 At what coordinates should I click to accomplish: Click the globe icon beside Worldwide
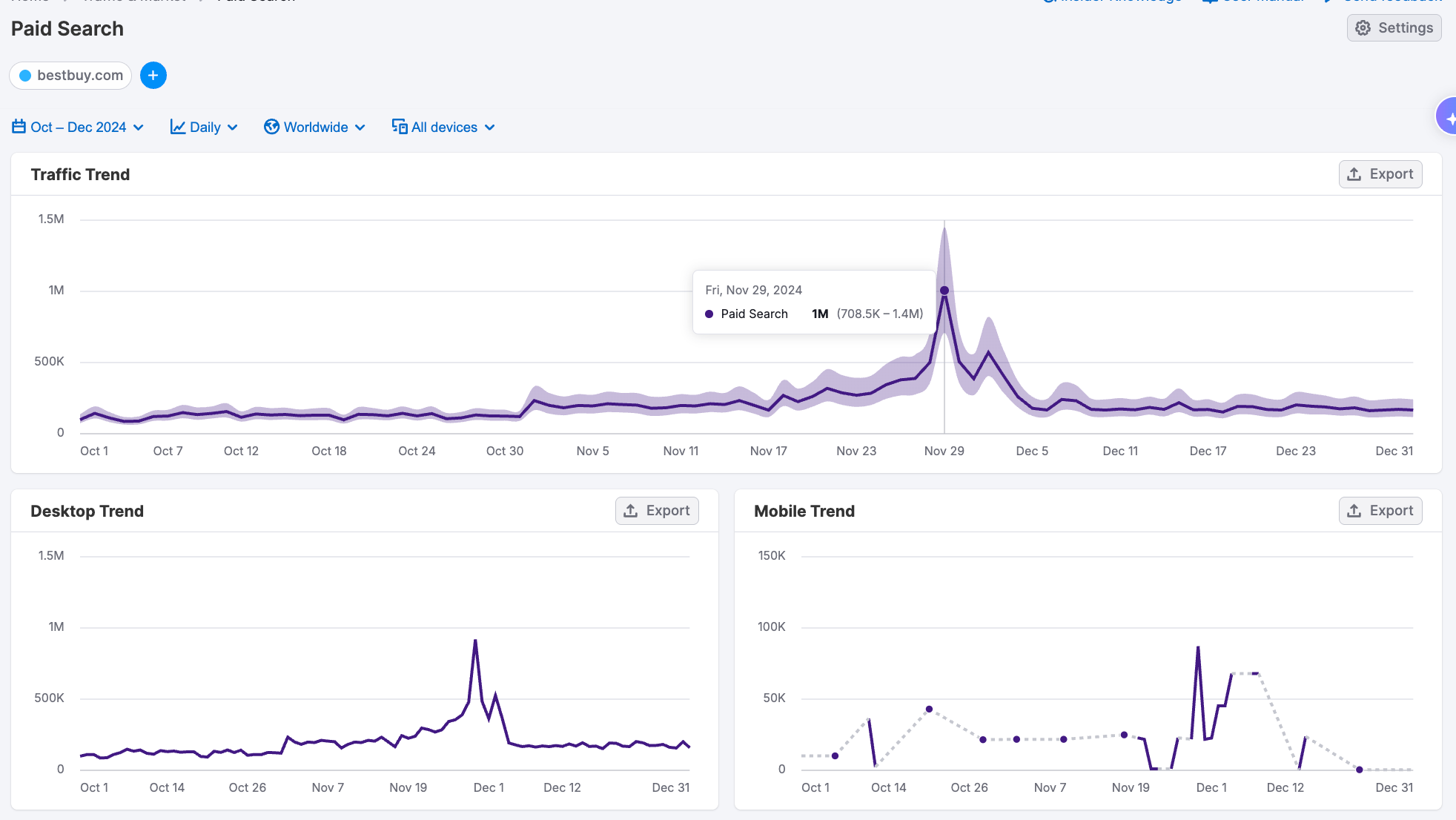[272, 127]
